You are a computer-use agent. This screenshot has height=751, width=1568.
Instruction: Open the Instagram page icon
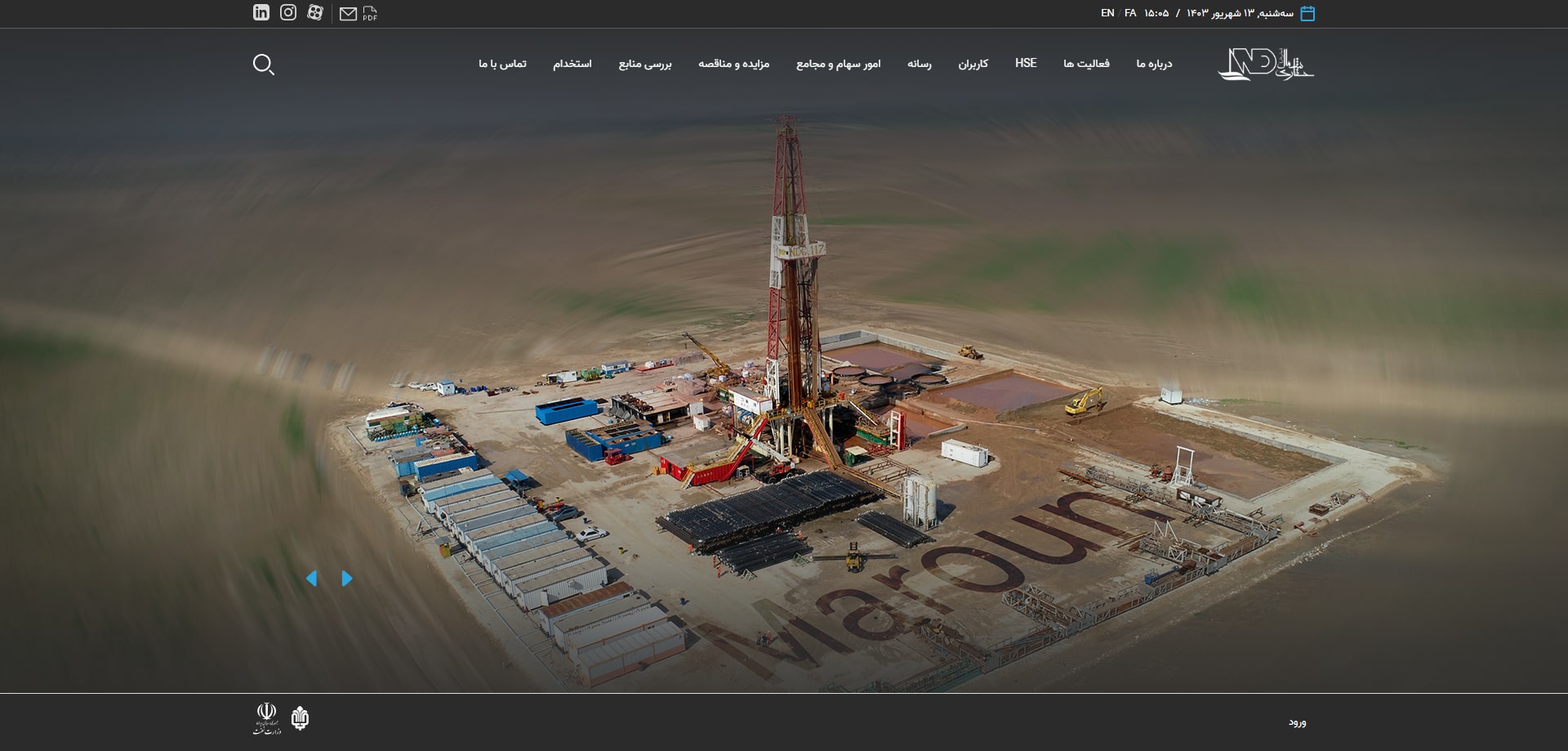(x=288, y=12)
